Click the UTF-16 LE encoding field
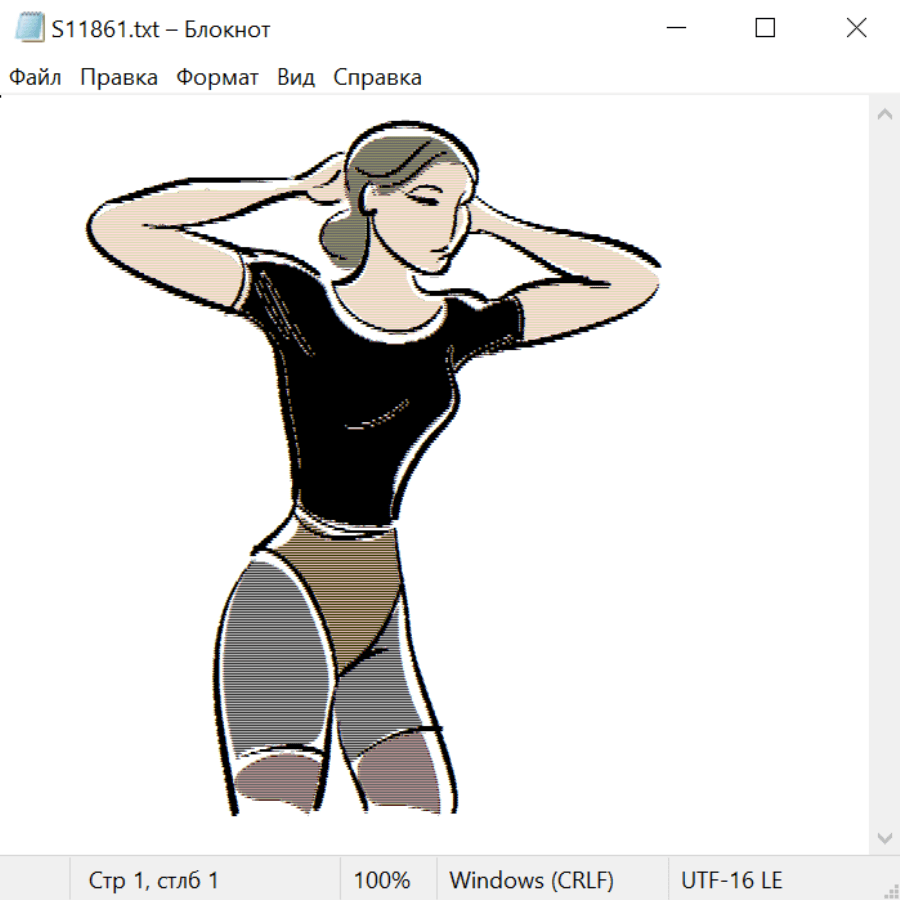This screenshot has height=900, width=900. [x=731, y=881]
